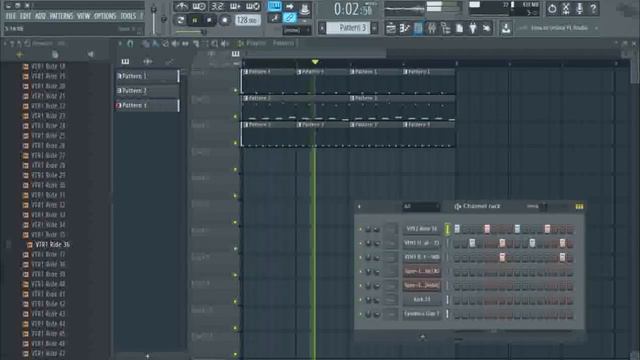This screenshot has height=360, width=640.
Task: Open the Playlist view from the toolbar
Action: 391,28
